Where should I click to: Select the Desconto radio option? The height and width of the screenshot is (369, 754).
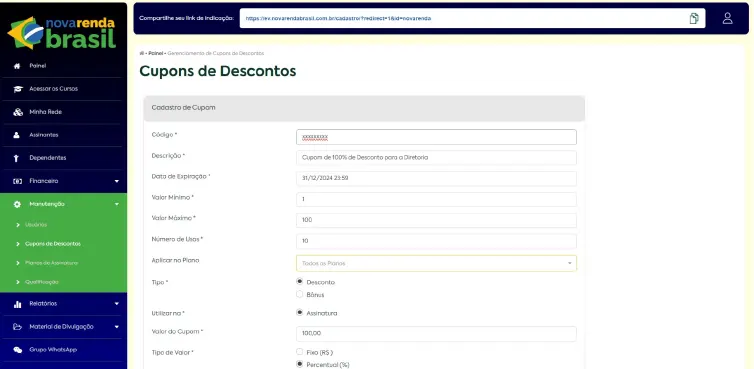click(x=300, y=281)
